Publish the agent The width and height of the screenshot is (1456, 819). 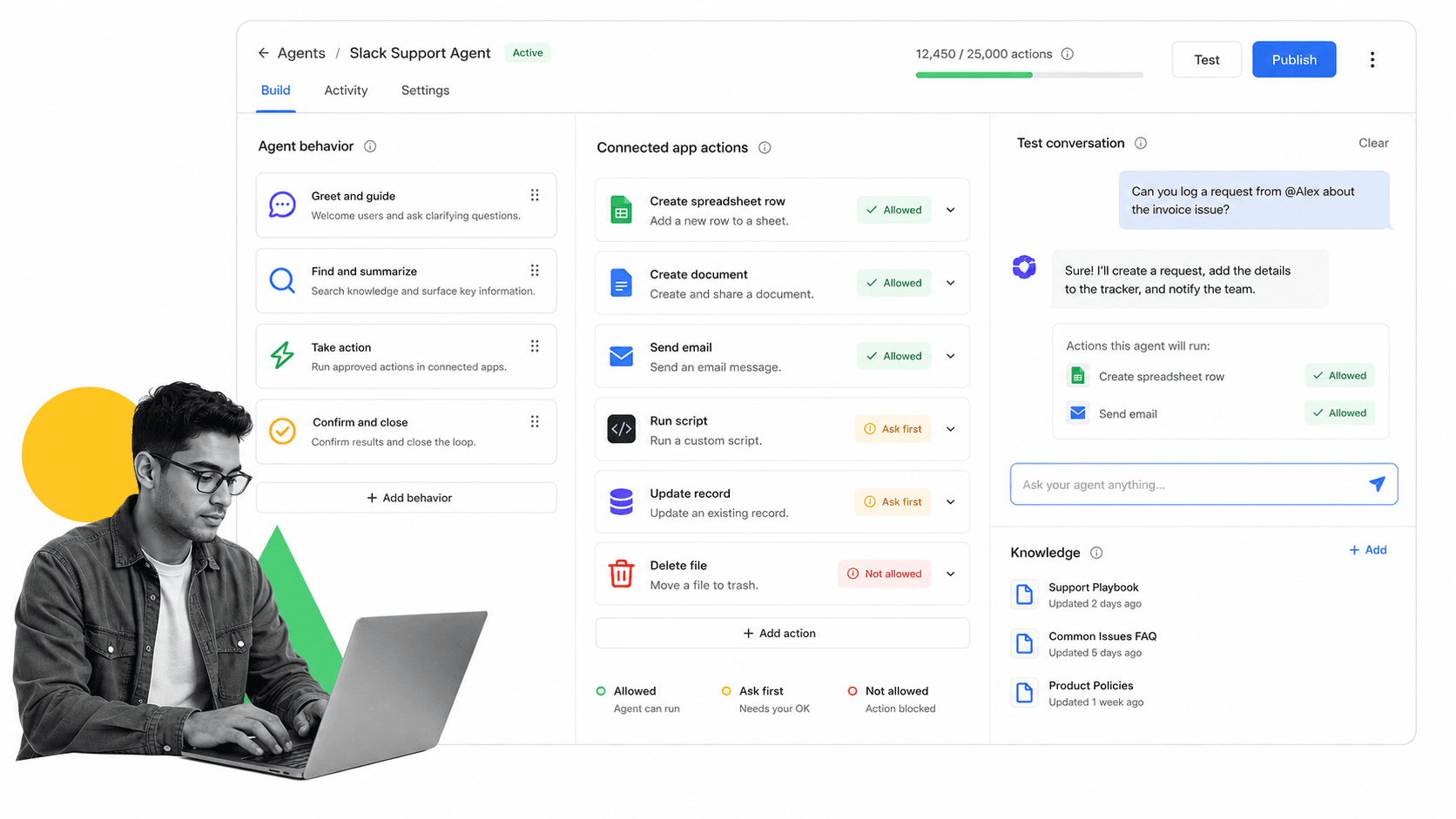tap(1294, 59)
